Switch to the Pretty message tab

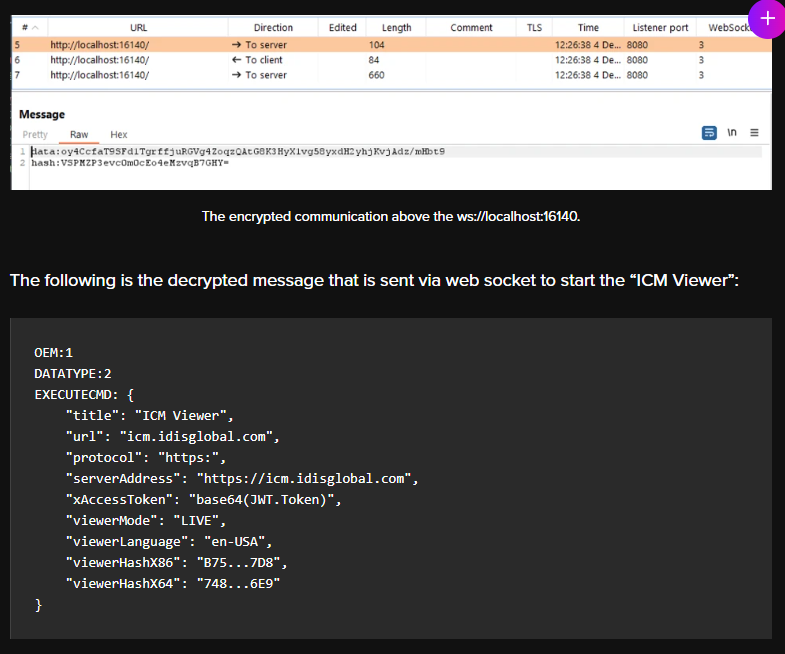[x=35, y=134]
